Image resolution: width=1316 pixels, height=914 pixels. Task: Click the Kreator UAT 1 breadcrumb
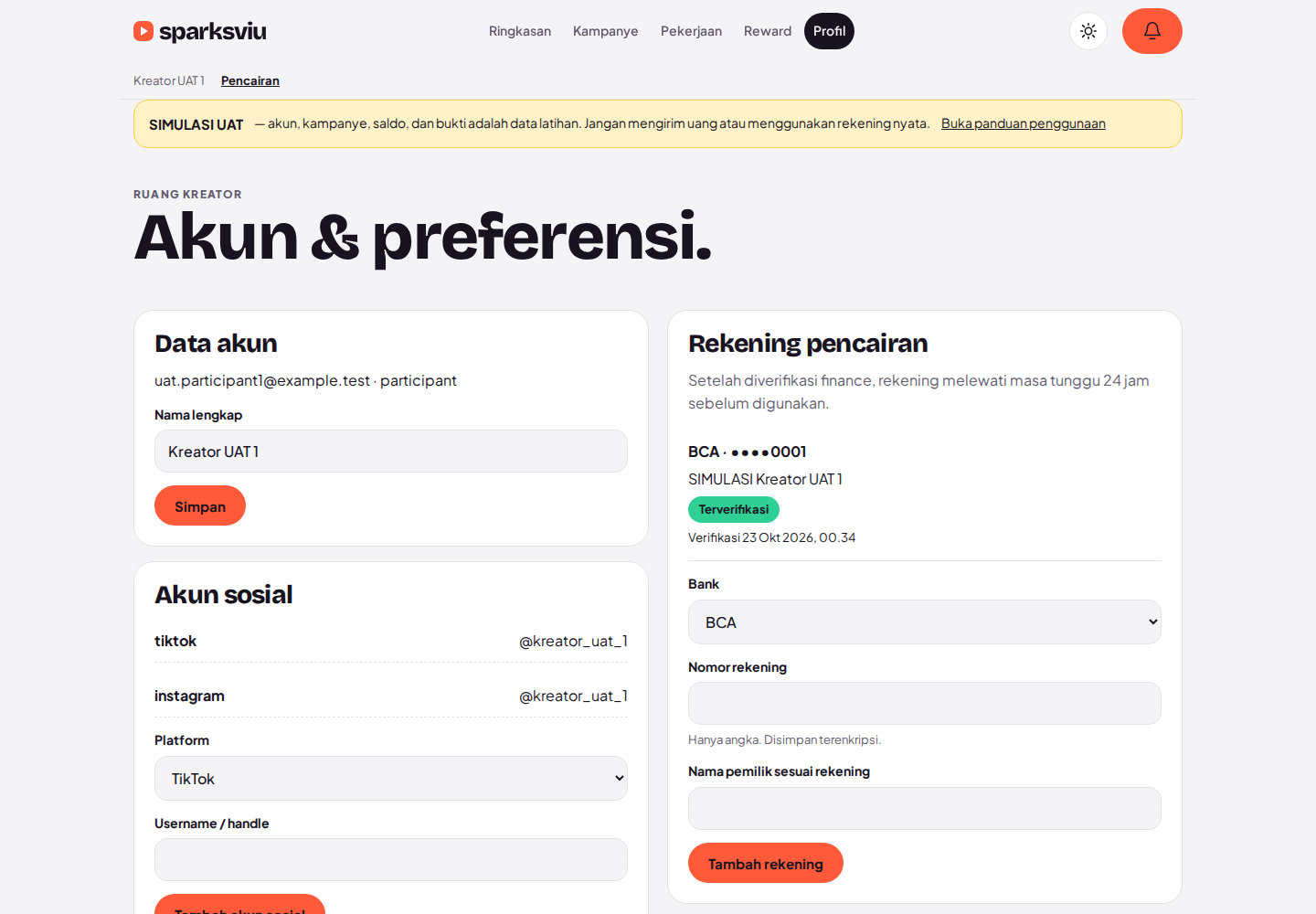pos(169,80)
